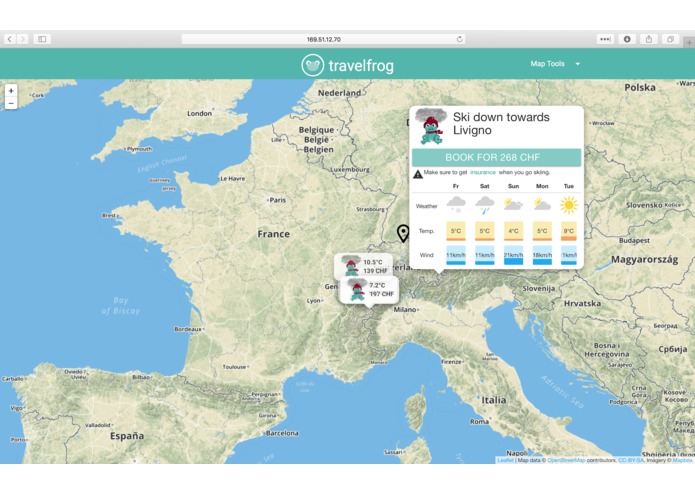Click the Paris label on the map

(x=277, y=200)
